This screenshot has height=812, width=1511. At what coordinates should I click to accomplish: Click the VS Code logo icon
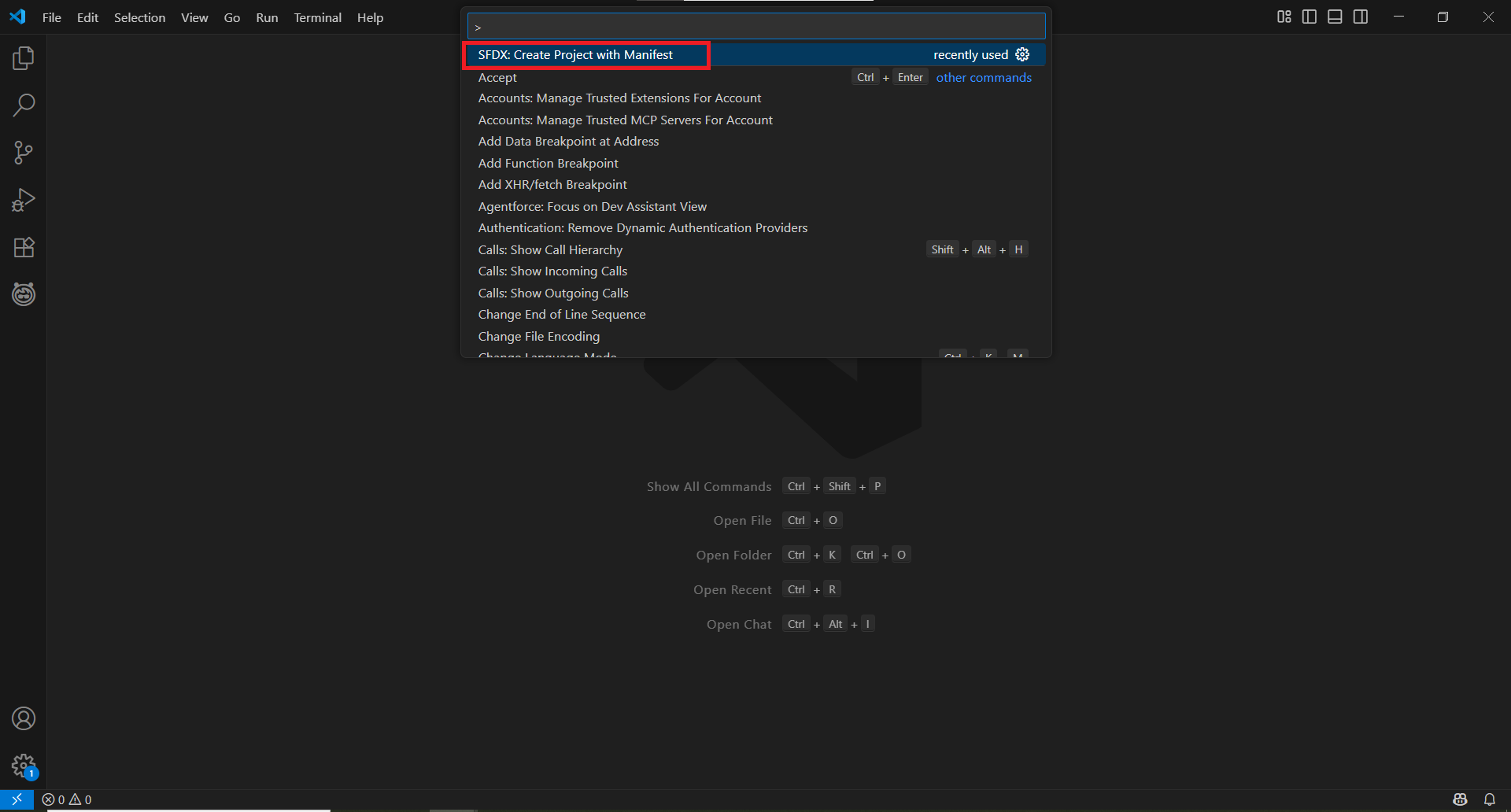click(17, 17)
